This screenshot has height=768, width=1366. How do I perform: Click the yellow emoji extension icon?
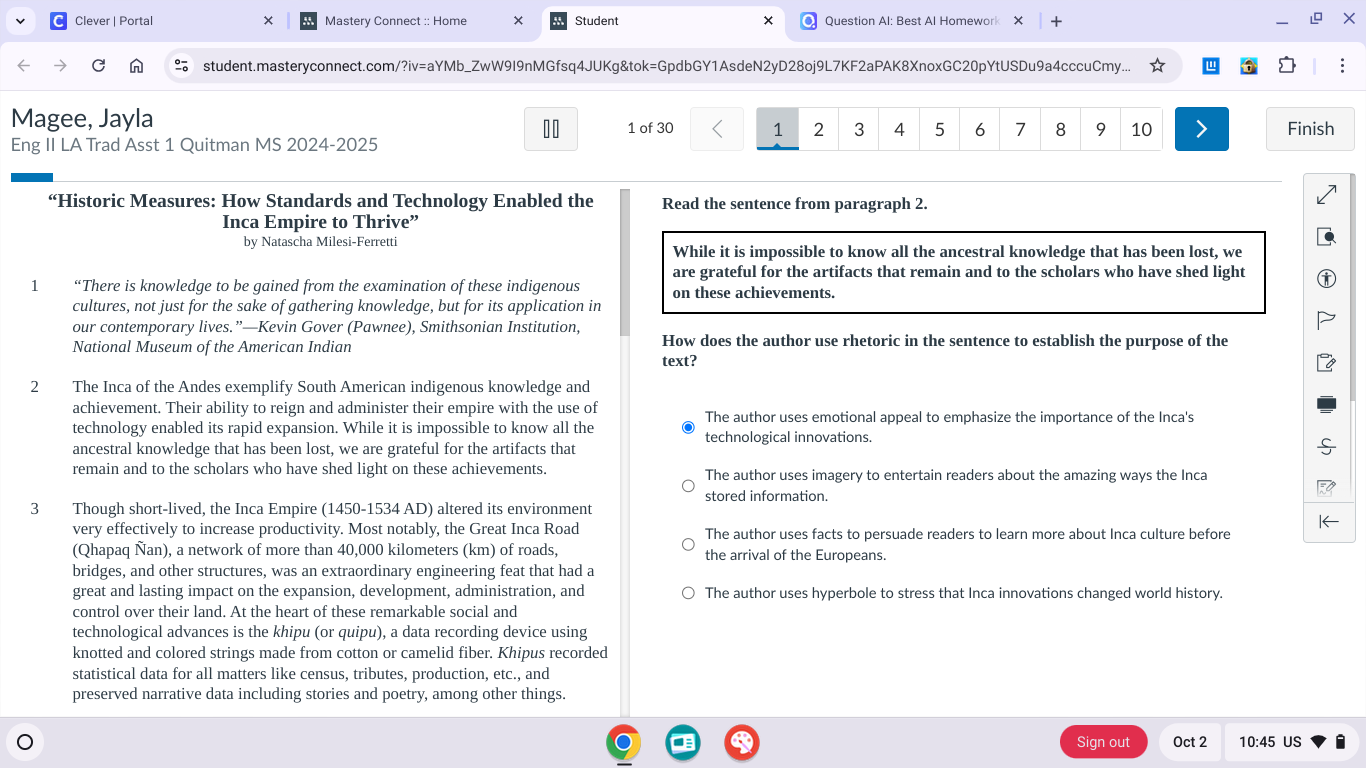tap(1248, 66)
